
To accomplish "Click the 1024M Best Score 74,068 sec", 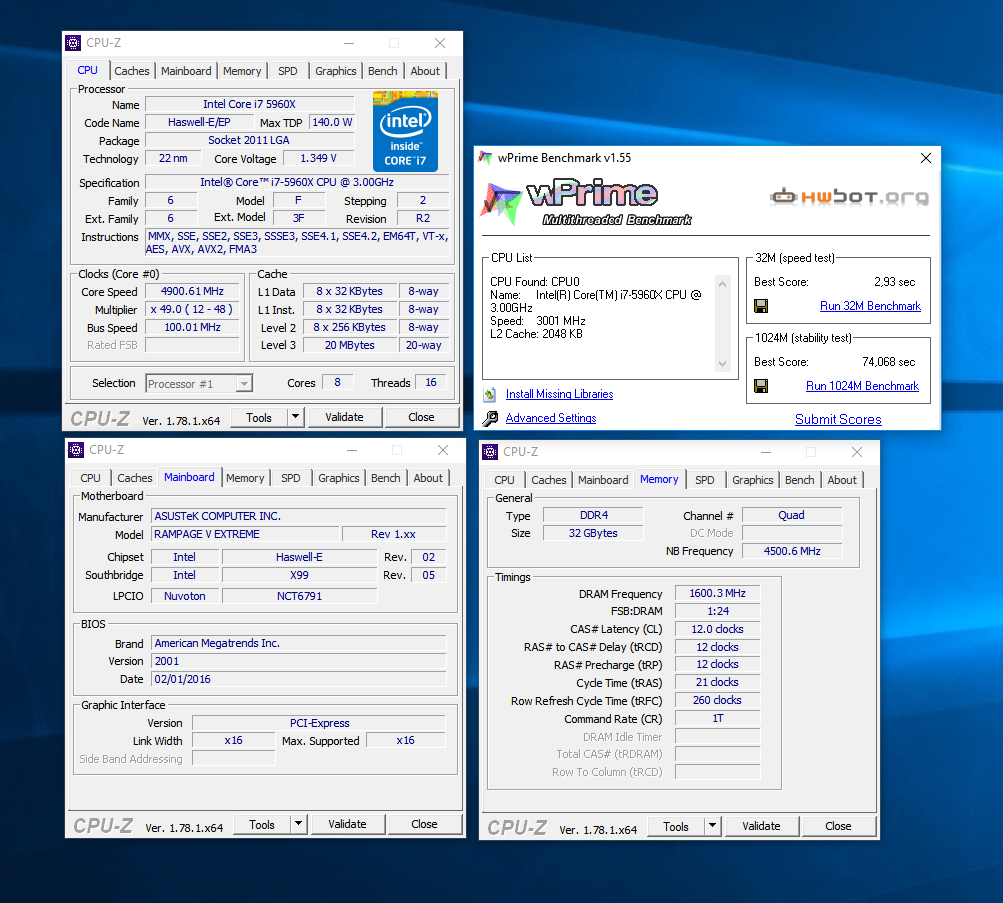I will click(888, 362).
